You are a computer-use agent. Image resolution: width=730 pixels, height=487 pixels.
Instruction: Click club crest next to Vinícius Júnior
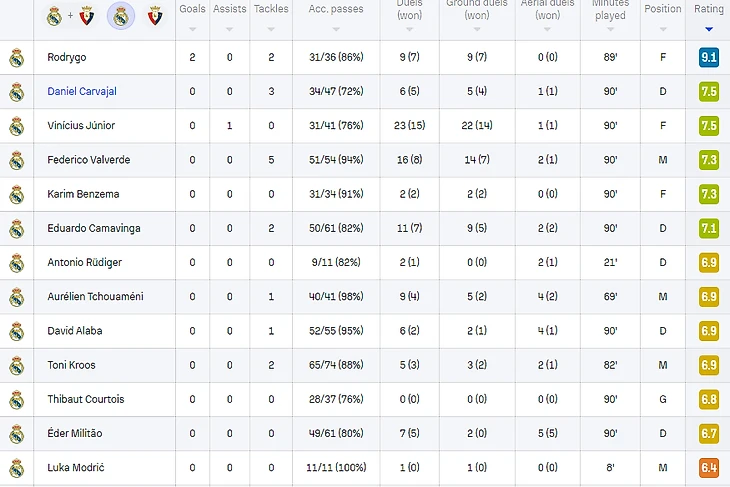click(x=17, y=126)
